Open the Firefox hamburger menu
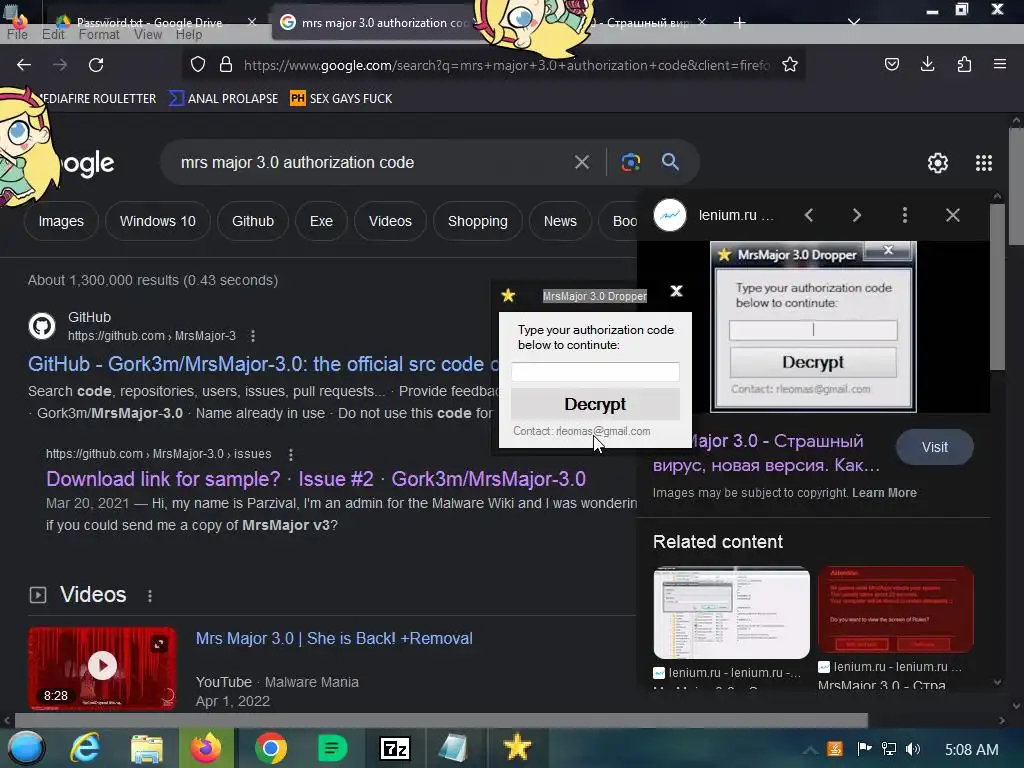Screen dimensions: 1024x768 point(999,64)
